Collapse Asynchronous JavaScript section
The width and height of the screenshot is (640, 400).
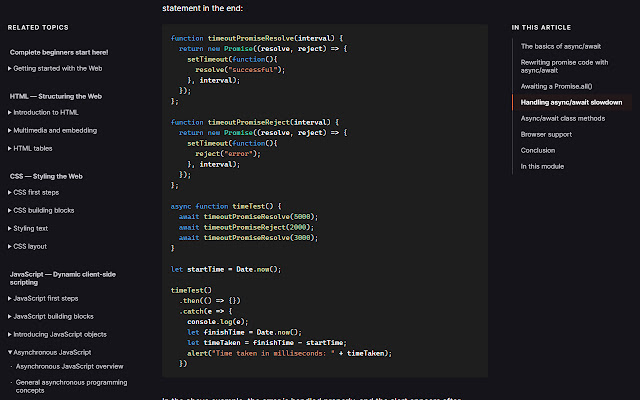pos(49,353)
